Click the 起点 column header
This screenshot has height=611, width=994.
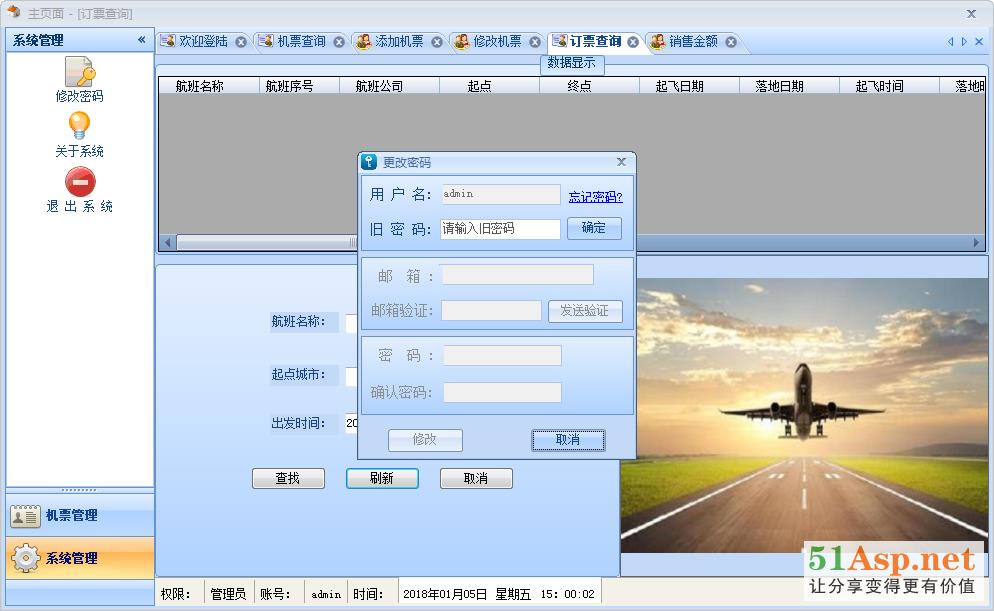[x=489, y=86]
